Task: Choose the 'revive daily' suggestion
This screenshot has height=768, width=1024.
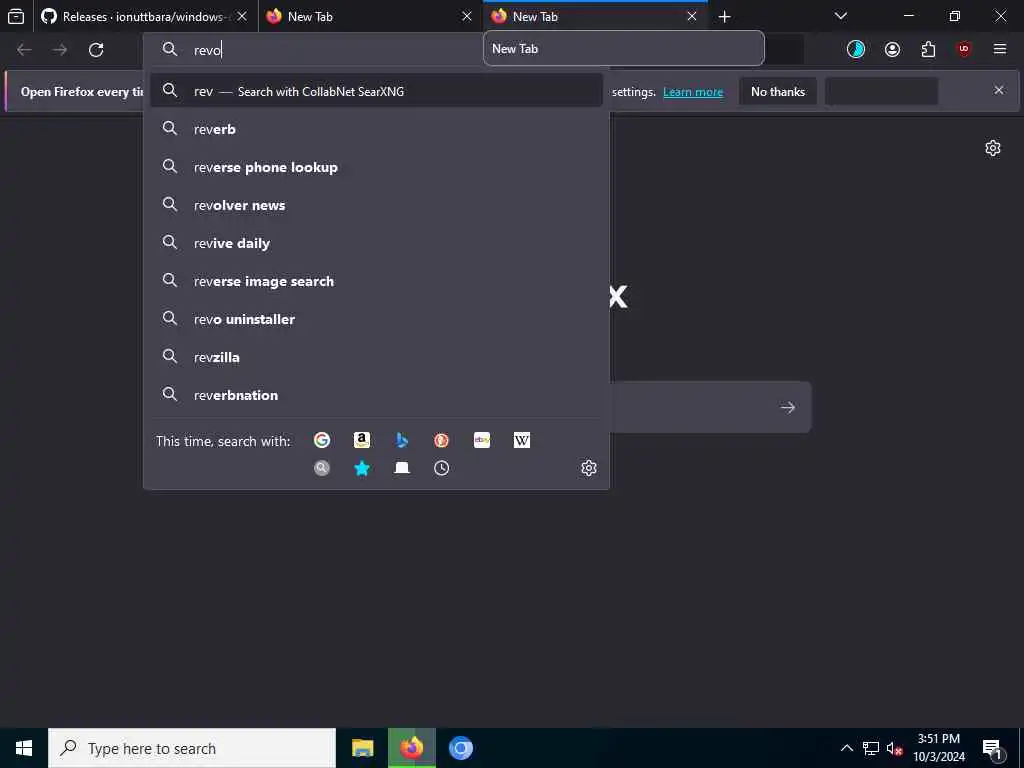Action: point(376,242)
